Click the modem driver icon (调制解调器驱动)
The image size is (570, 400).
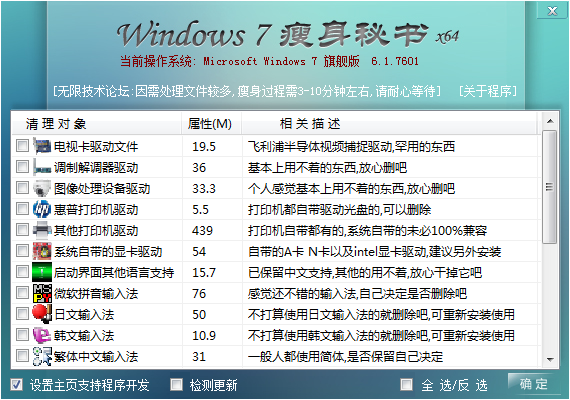tap(42, 167)
